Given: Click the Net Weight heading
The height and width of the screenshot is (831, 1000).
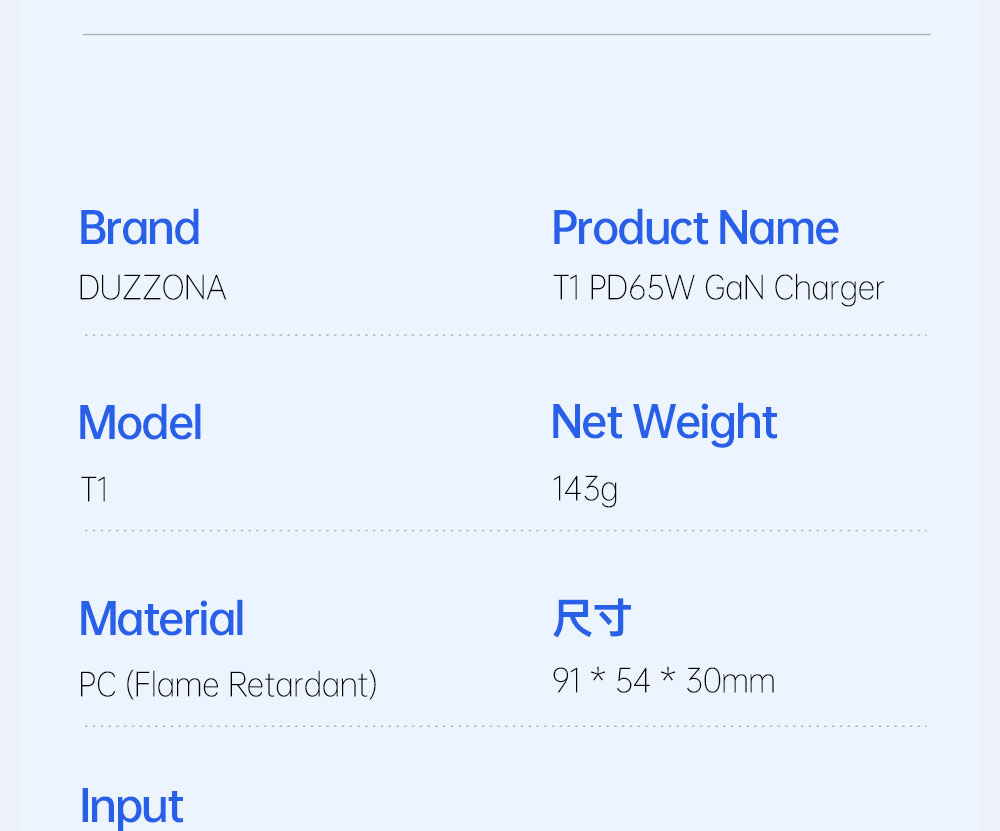Looking at the screenshot, I should [664, 423].
